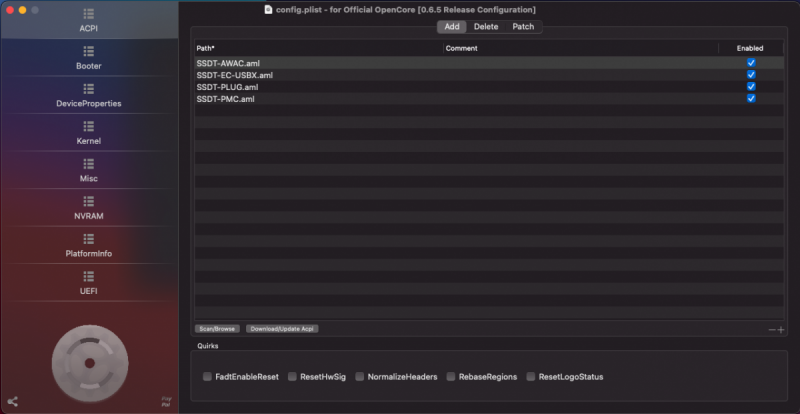Click the share icon in the sidebar corner

click(13, 402)
